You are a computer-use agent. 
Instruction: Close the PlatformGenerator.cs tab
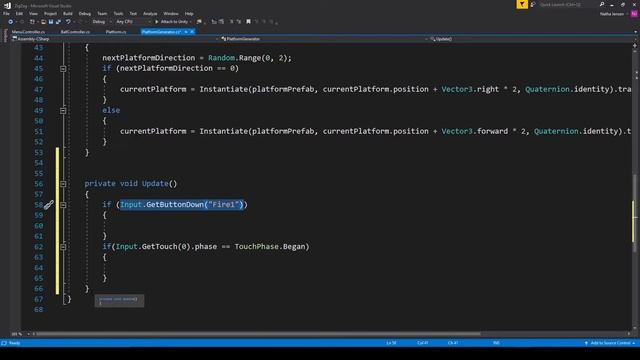[192, 32]
